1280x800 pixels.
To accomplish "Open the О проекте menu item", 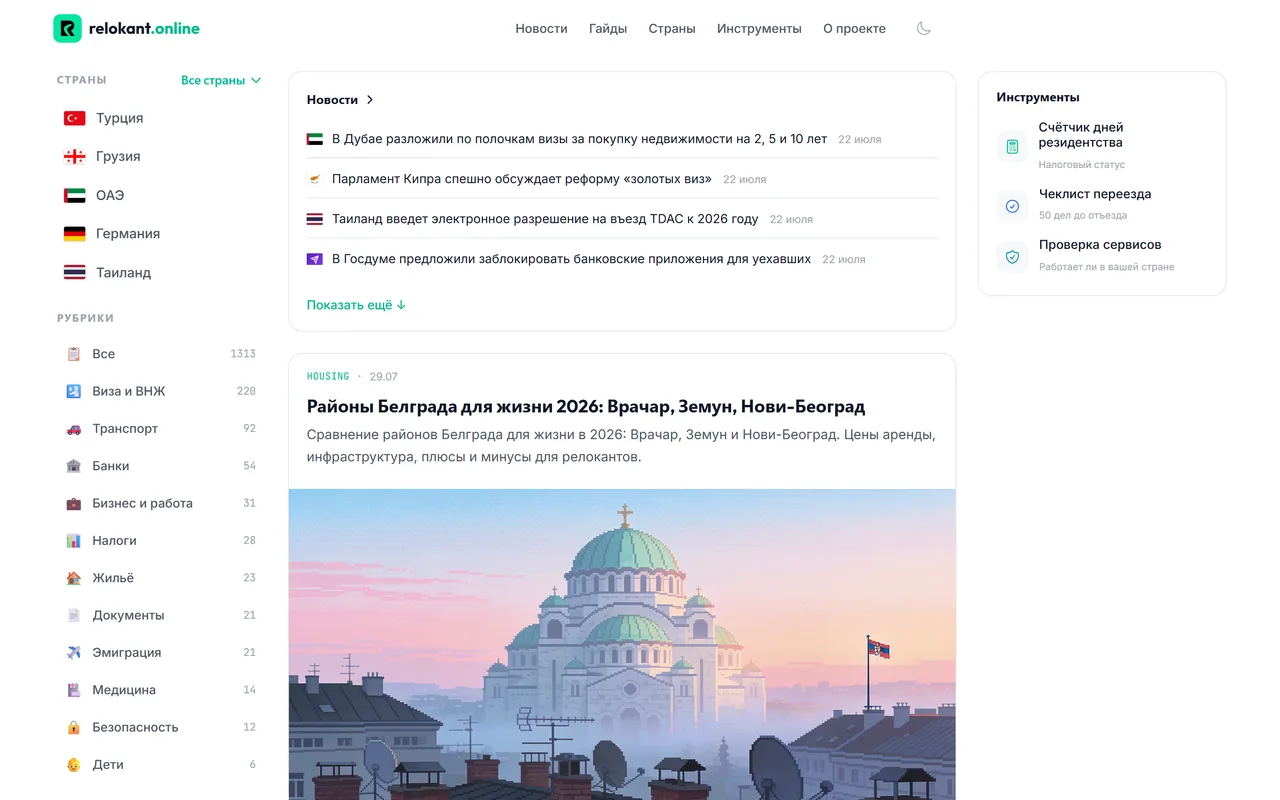I will 854,29.
